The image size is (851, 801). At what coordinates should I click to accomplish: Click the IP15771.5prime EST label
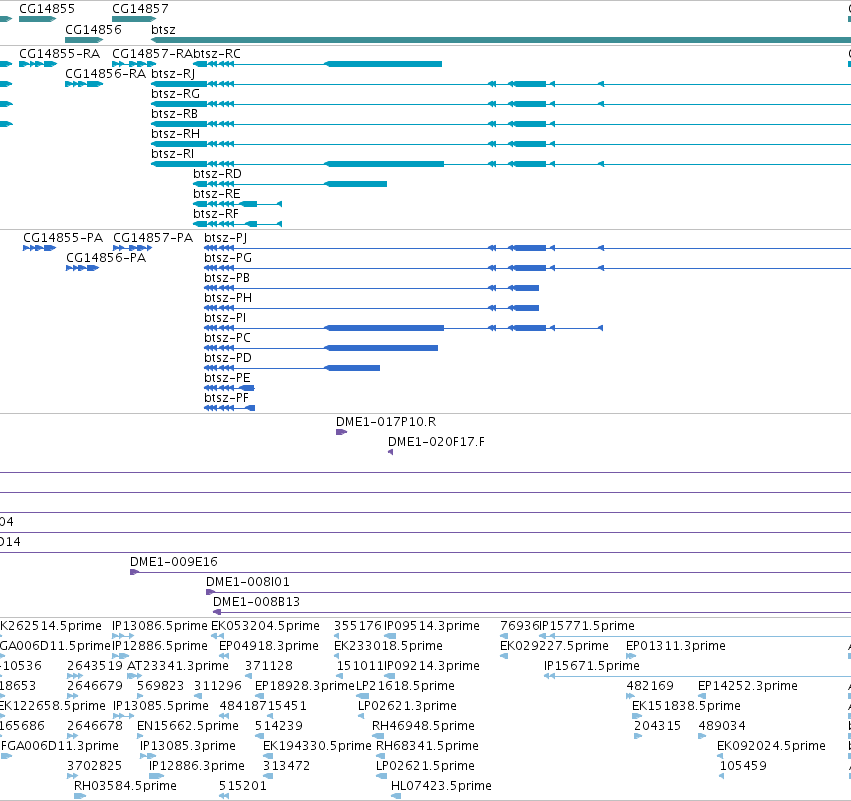[x=587, y=626]
